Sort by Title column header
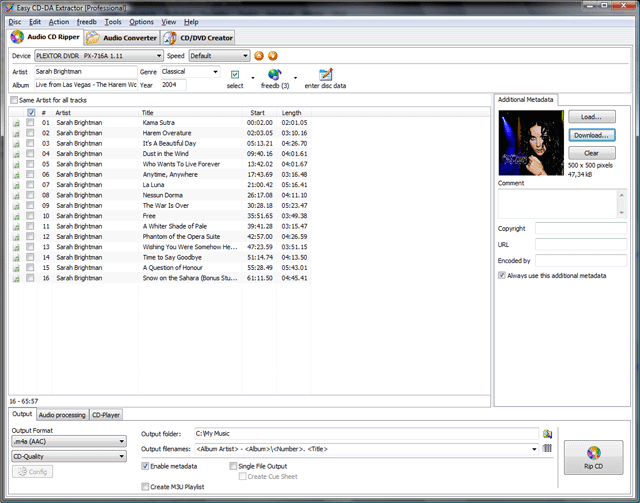This screenshot has height=503, width=640. point(190,113)
